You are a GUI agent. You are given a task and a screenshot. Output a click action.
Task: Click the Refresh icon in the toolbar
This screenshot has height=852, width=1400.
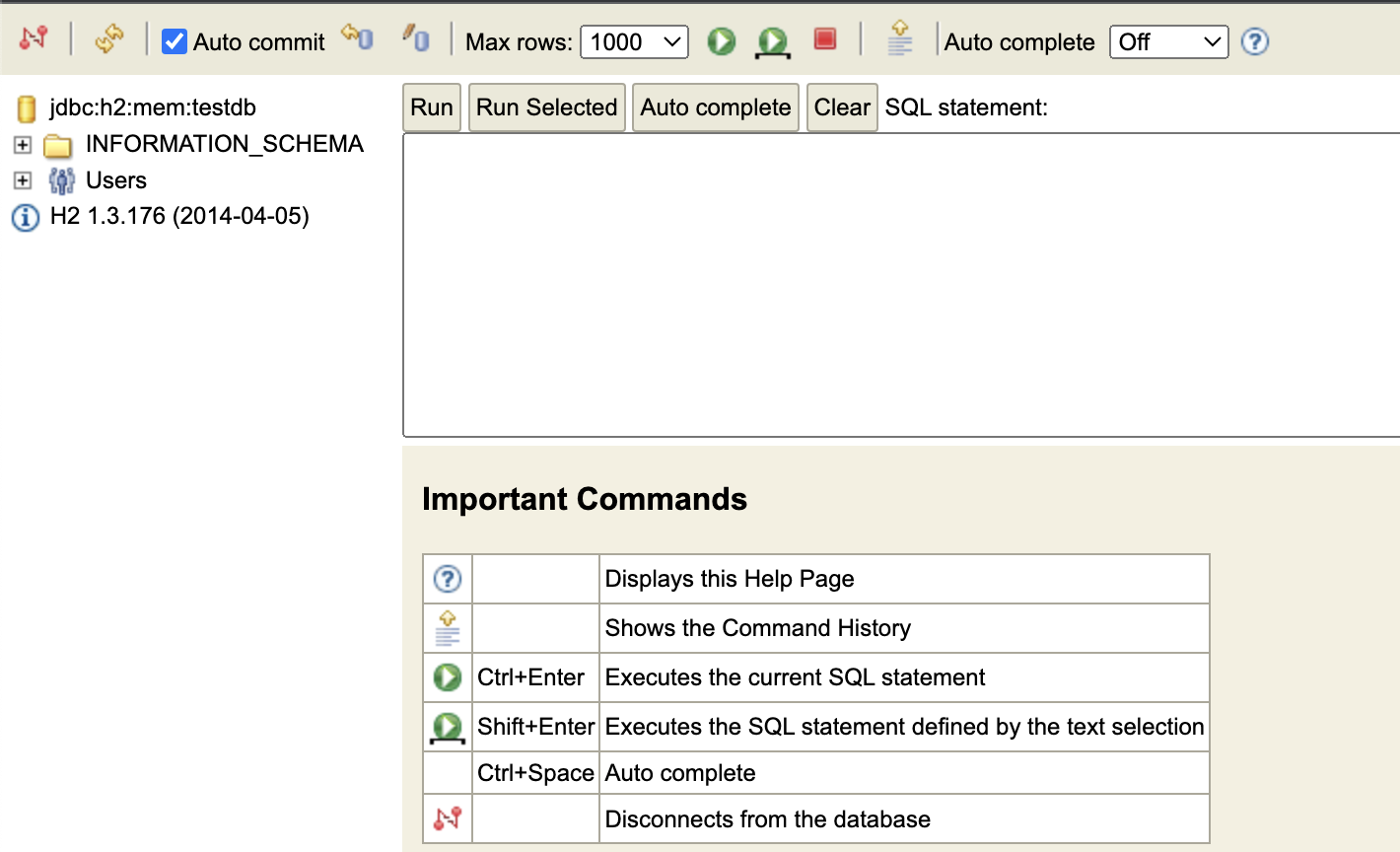click(109, 38)
